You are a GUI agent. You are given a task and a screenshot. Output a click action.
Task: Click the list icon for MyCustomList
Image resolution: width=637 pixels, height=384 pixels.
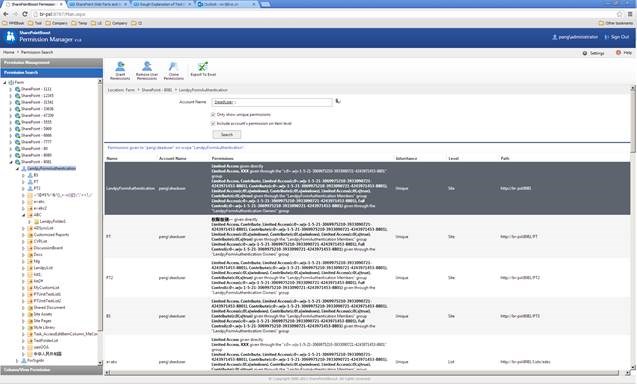point(30,288)
